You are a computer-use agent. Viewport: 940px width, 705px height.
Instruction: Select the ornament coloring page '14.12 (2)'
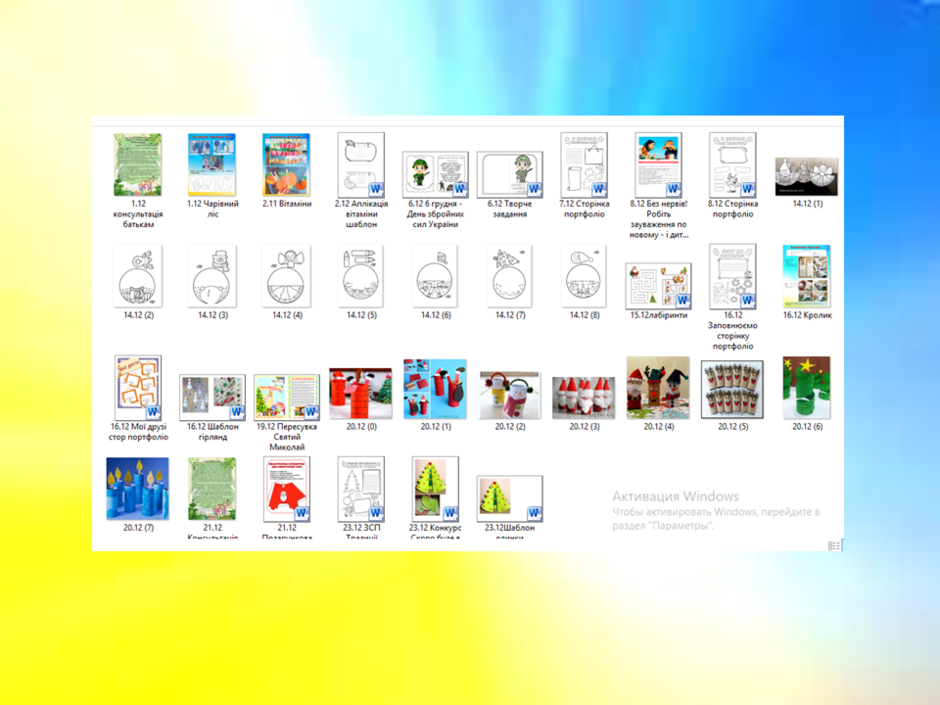[138, 276]
